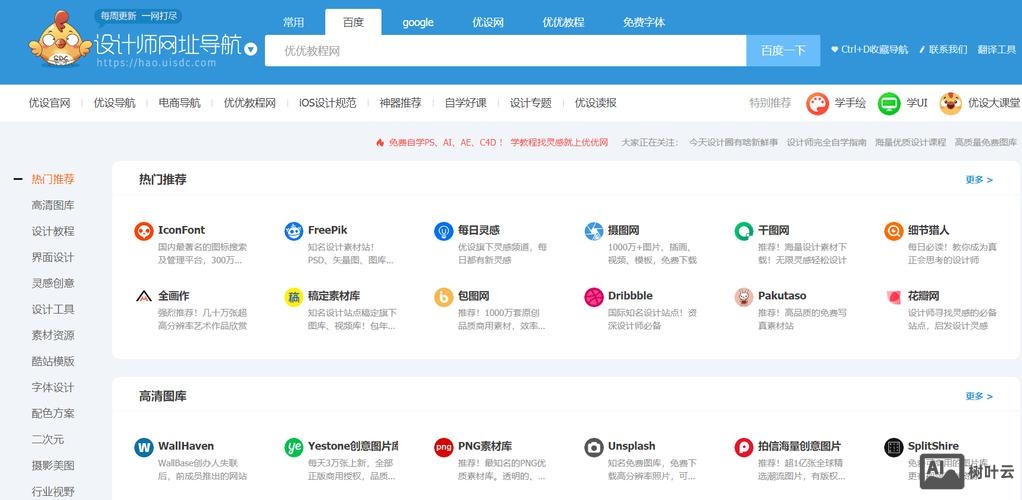This screenshot has height=500, width=1022.
Task: Open the 拍信 red P icon
Action: click(744, 447)
